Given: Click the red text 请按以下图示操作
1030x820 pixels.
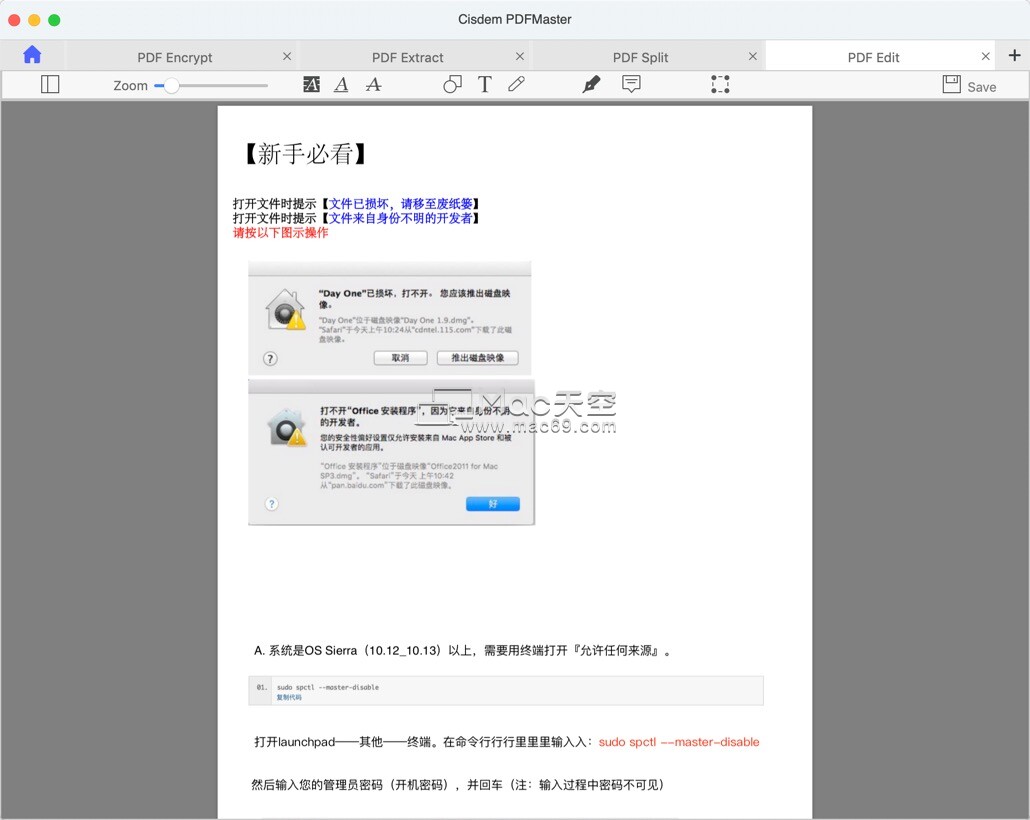Looking at the screenshot, I should point(280,233).
